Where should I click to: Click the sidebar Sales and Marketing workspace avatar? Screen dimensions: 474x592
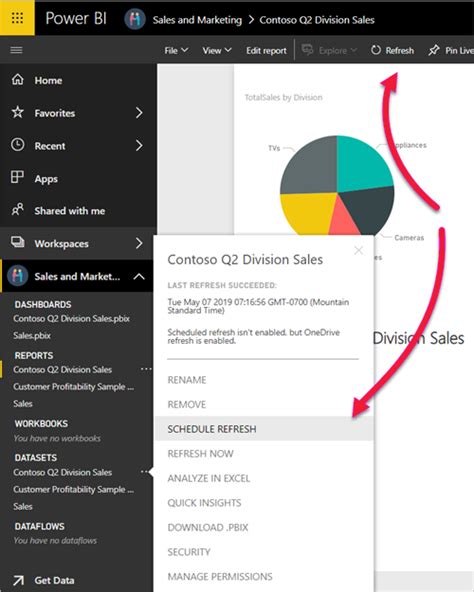[17, 276]
